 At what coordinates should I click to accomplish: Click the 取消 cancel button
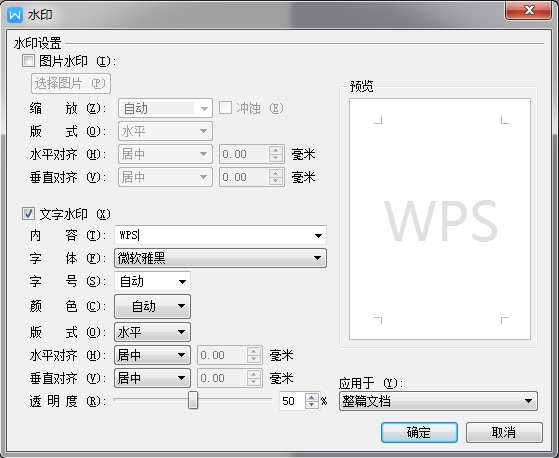[x=504, y=433]
